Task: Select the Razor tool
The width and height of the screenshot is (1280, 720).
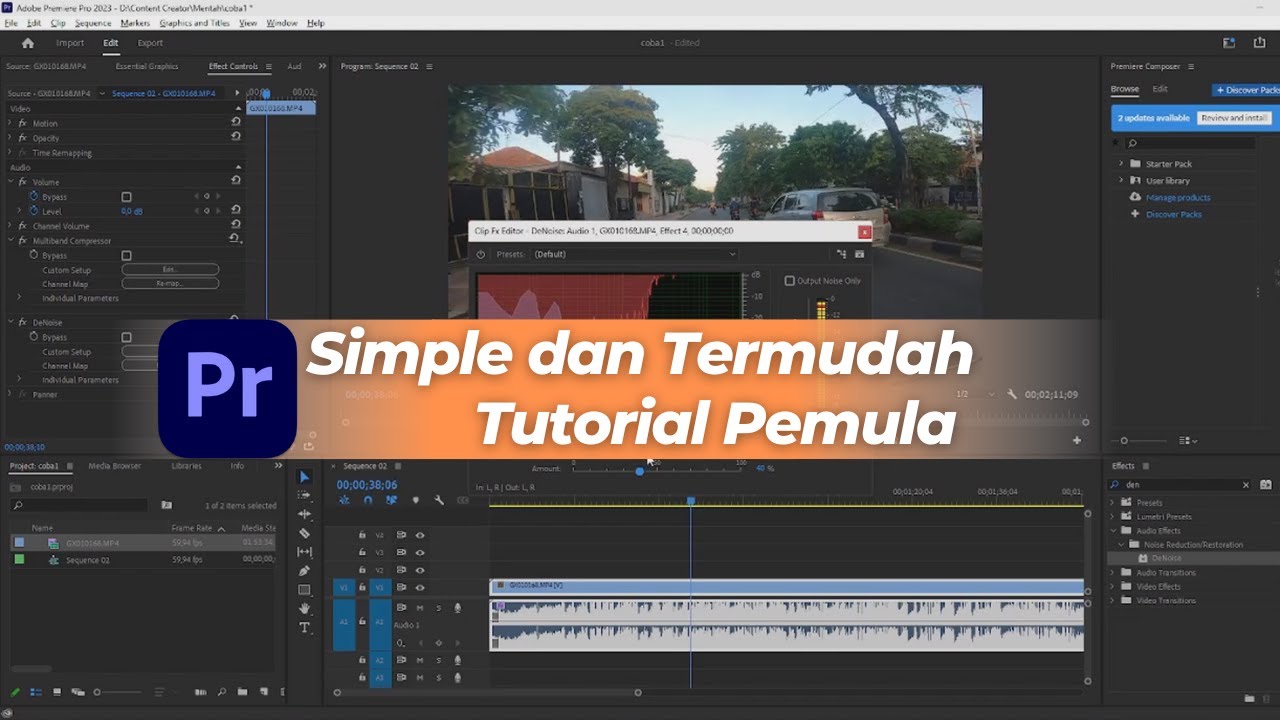Action: pos(305,533)
